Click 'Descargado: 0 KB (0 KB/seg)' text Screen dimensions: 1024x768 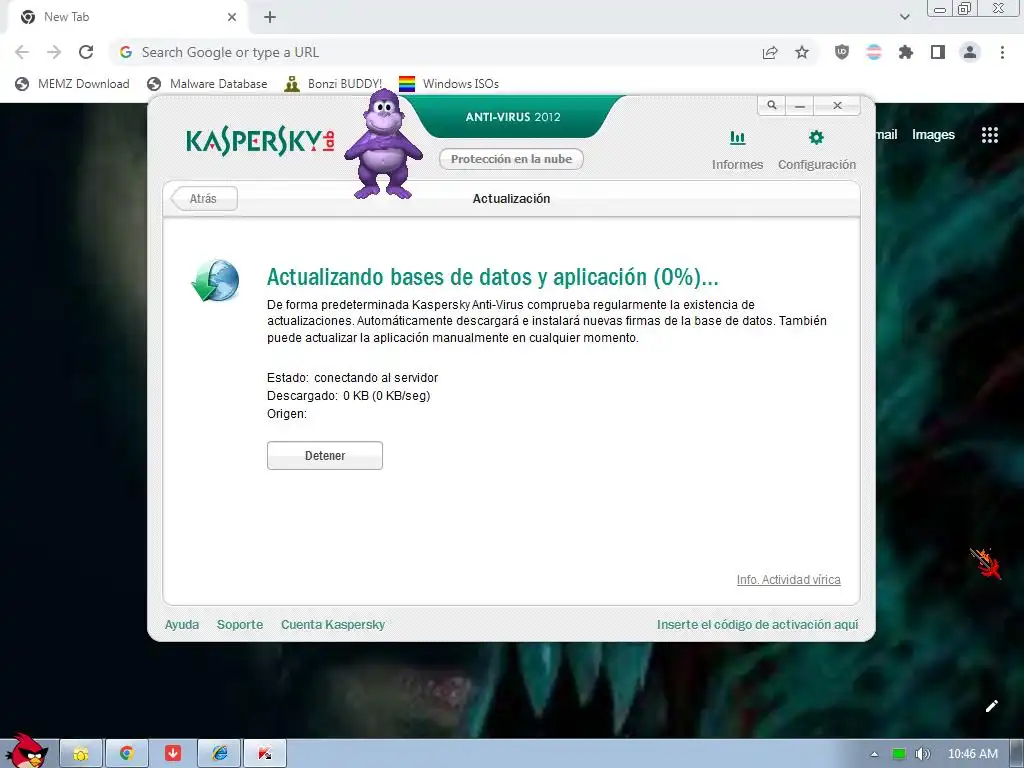[x=349, y=396]
